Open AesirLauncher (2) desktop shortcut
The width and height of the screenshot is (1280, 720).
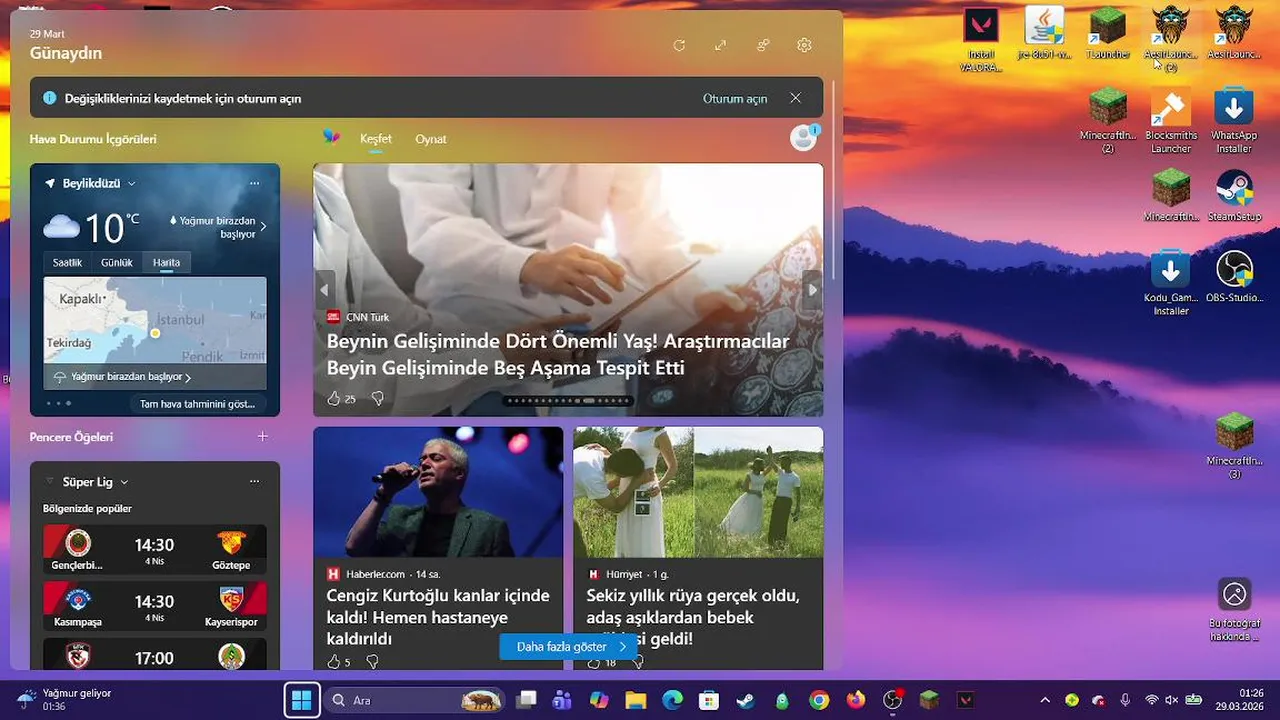coord(1170,40)
